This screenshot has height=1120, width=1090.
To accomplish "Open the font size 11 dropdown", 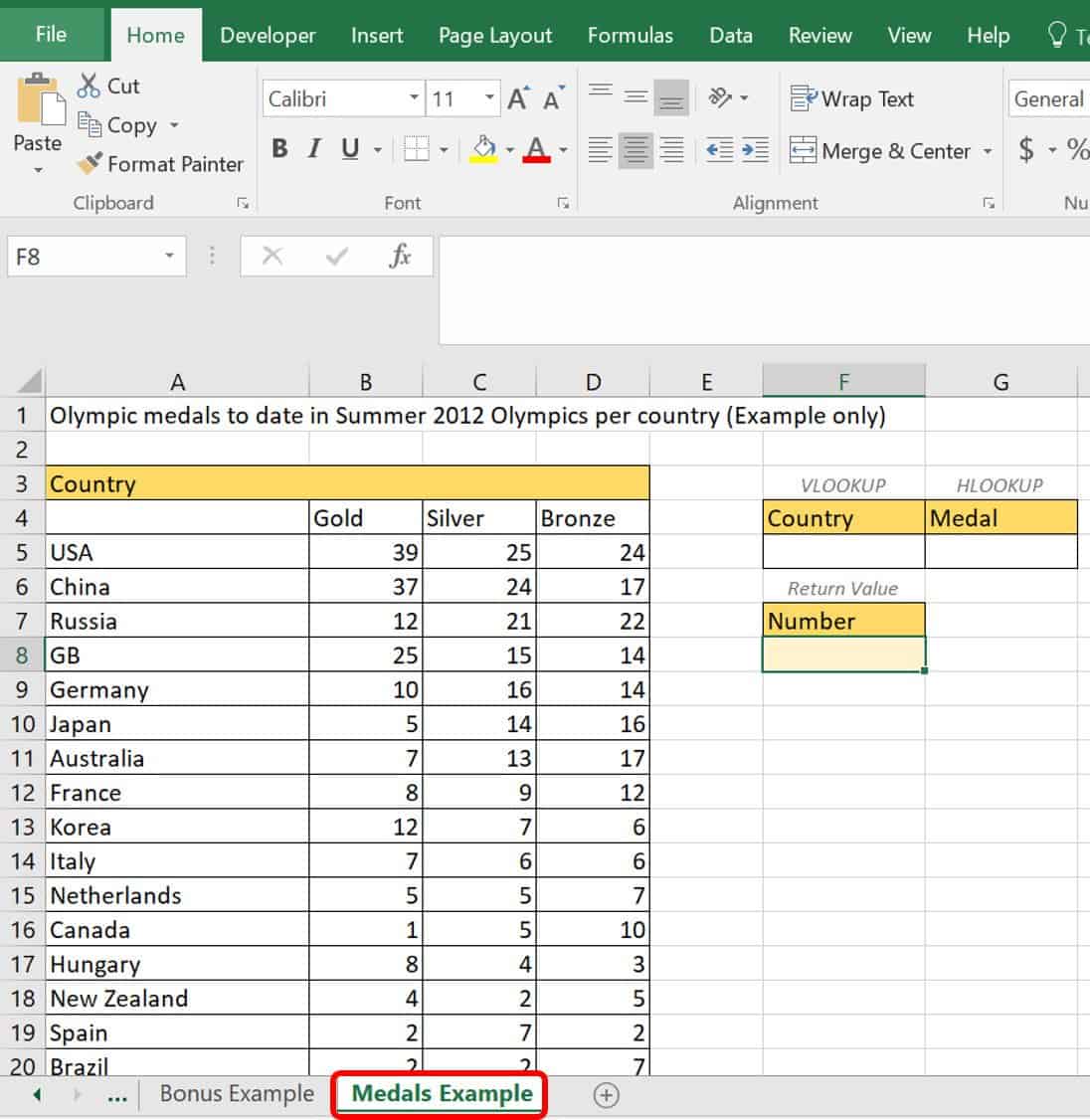I will coord(489,97).
